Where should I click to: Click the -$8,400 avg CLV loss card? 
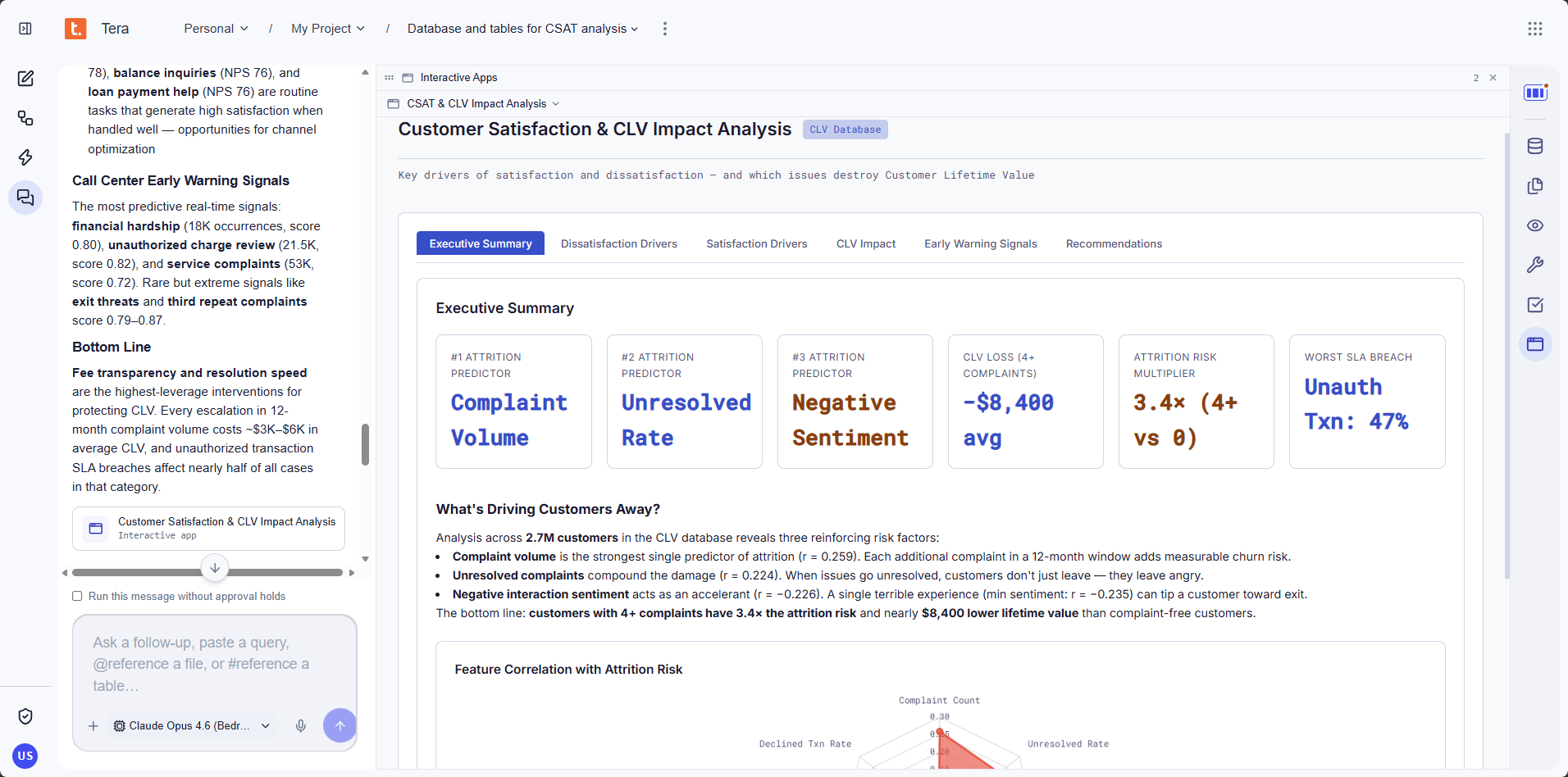tap(1026, 402)
